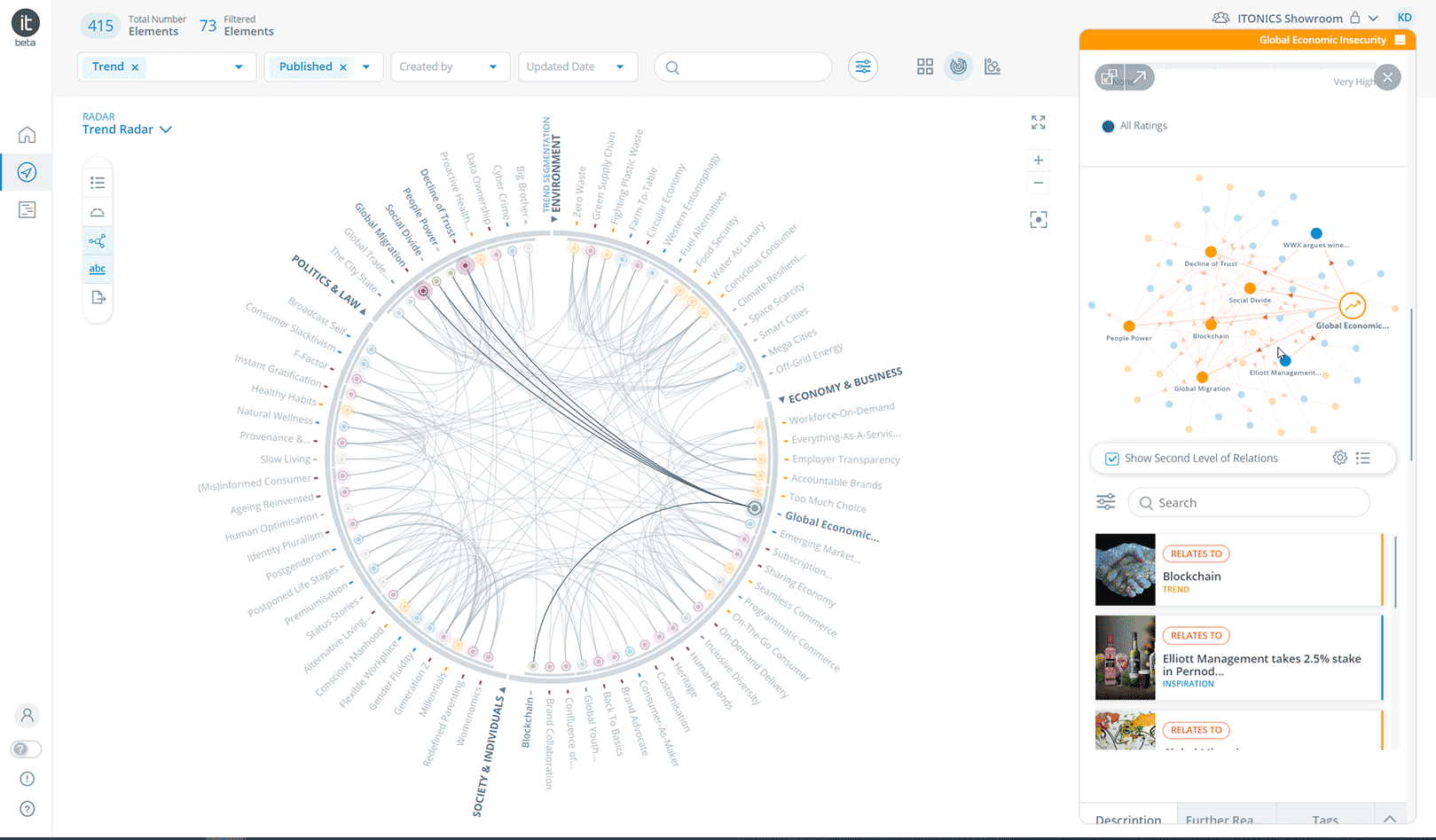Click the Blockchain related trend card

pyautogui.click(x=1242, y=569)
